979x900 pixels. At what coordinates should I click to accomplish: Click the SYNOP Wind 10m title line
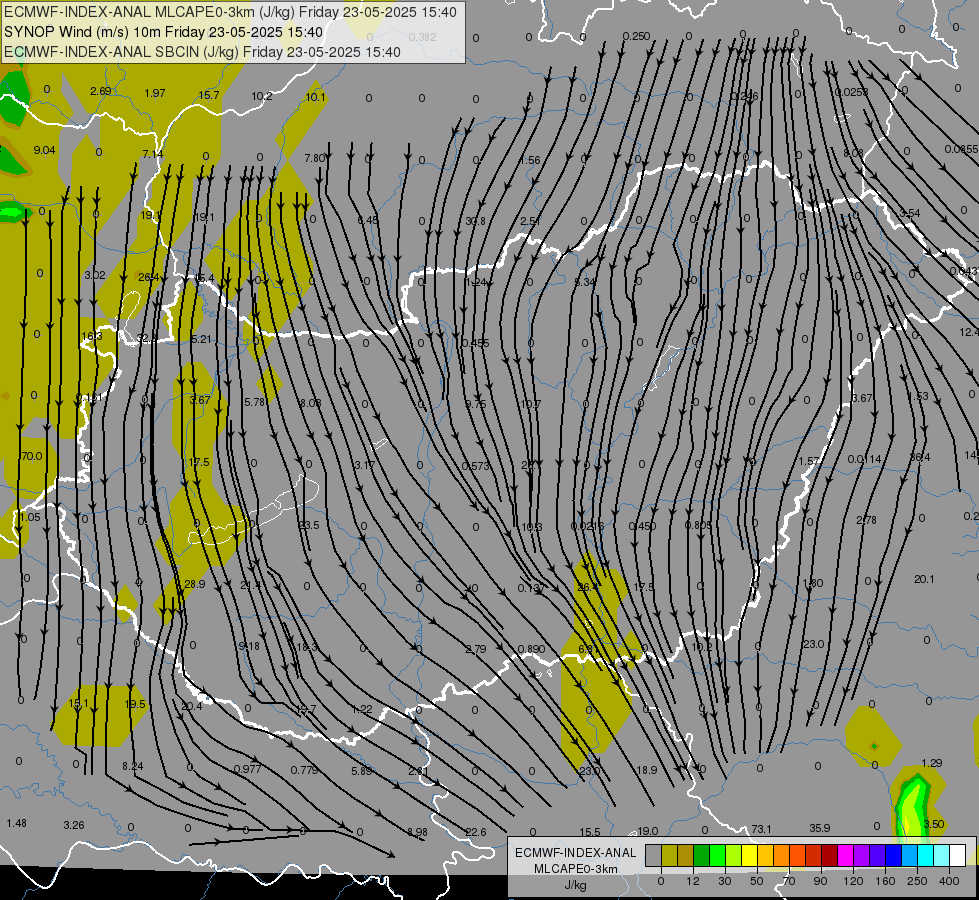(164, 32)
